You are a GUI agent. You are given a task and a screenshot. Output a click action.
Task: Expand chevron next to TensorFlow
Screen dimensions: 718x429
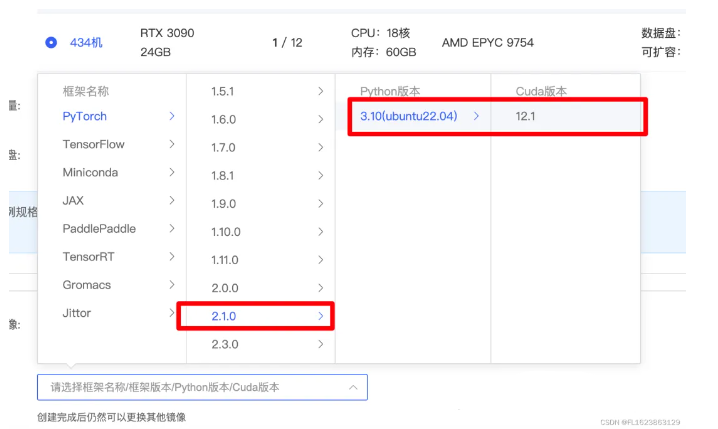pos(172,144)
